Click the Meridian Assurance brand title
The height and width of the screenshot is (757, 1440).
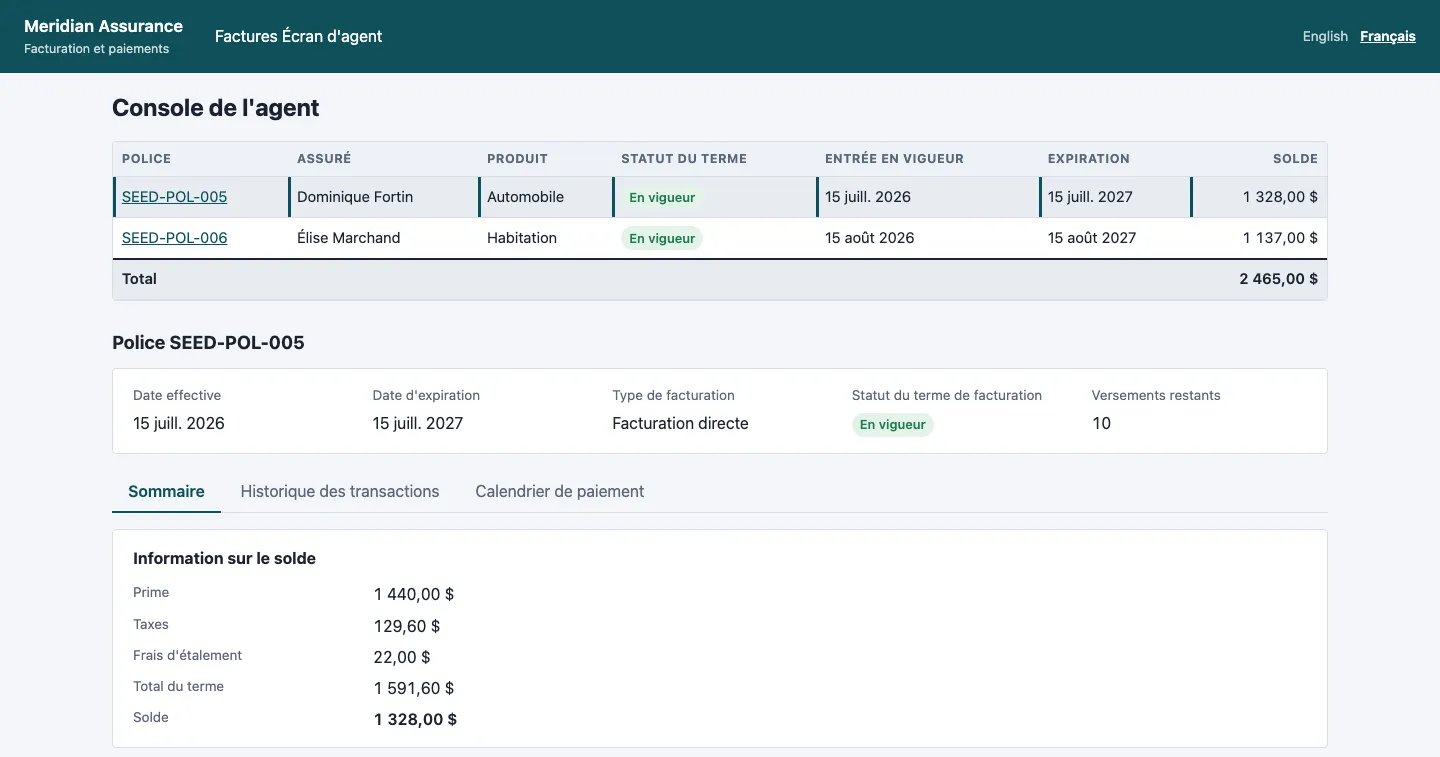pyautogui.click(x=103, y=26)
